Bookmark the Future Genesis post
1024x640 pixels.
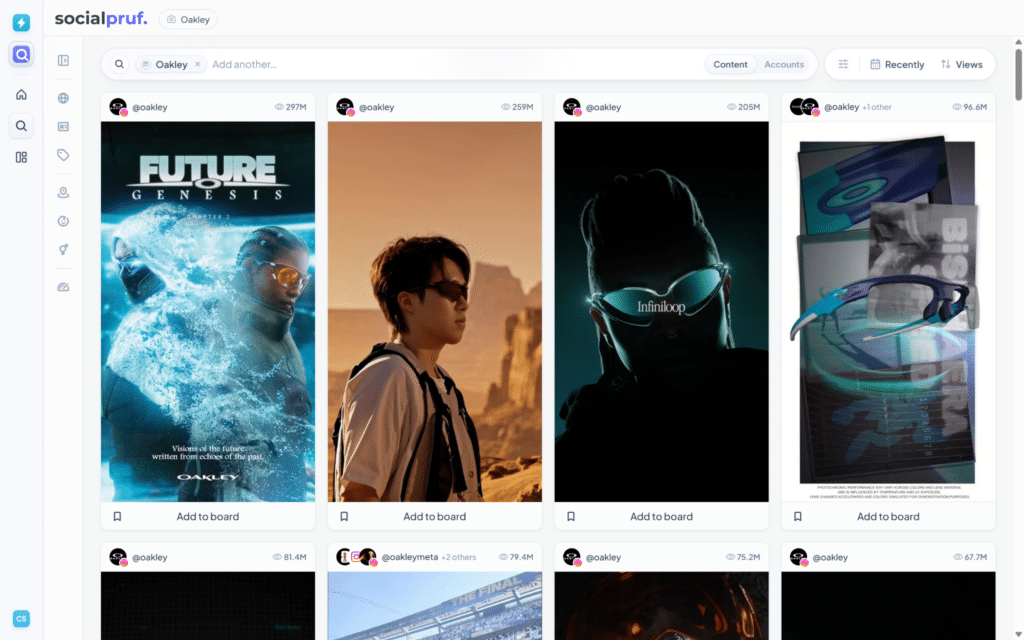coord(118,517)
